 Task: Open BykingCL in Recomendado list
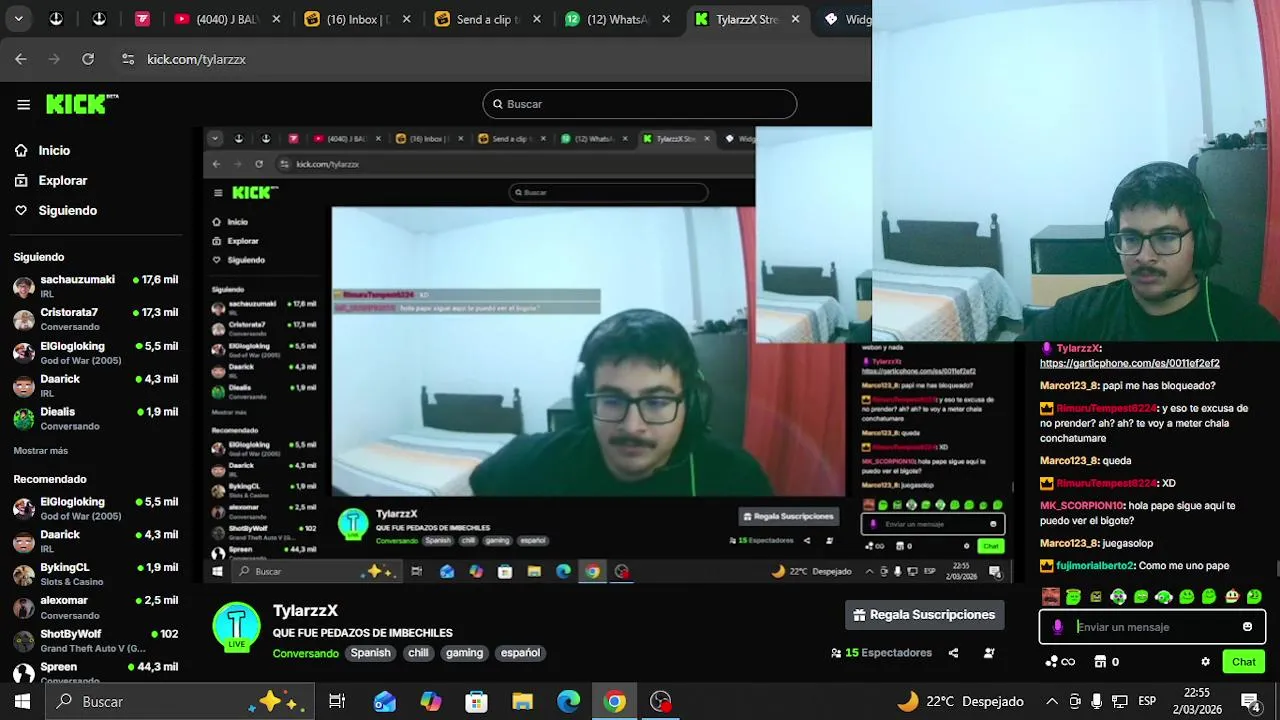(95, 574)
